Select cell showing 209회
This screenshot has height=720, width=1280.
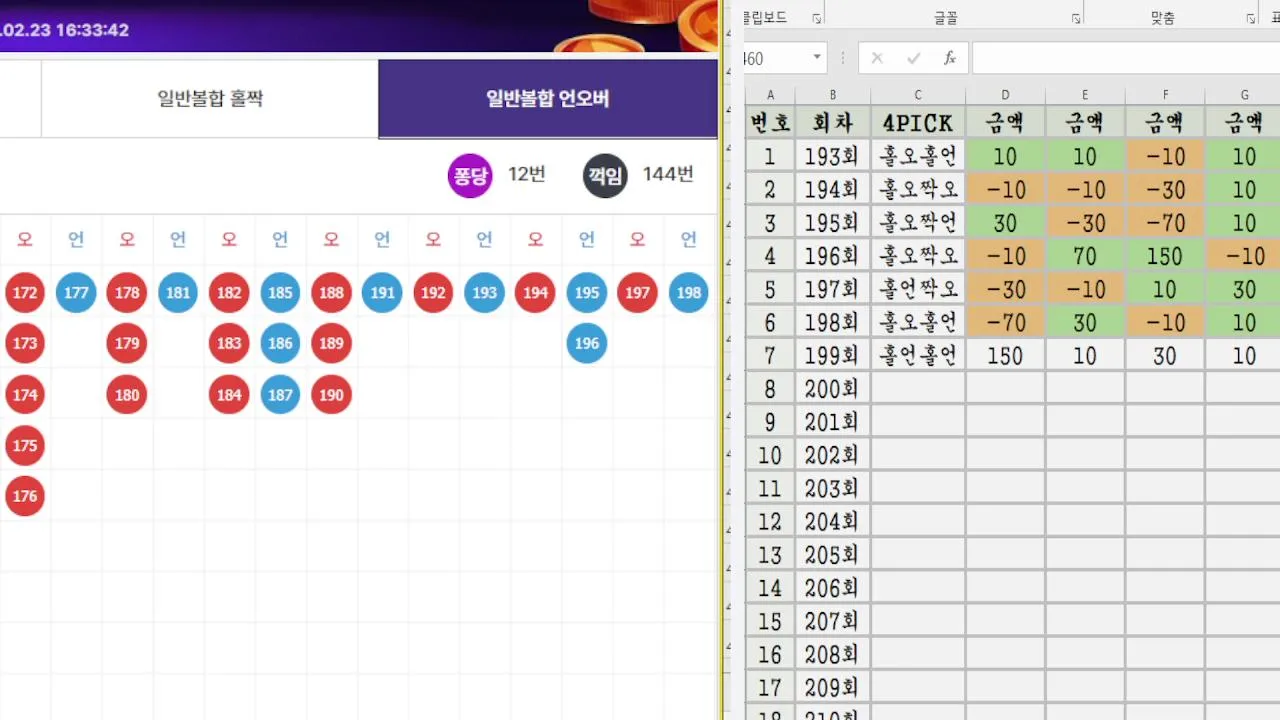[833, 688]
